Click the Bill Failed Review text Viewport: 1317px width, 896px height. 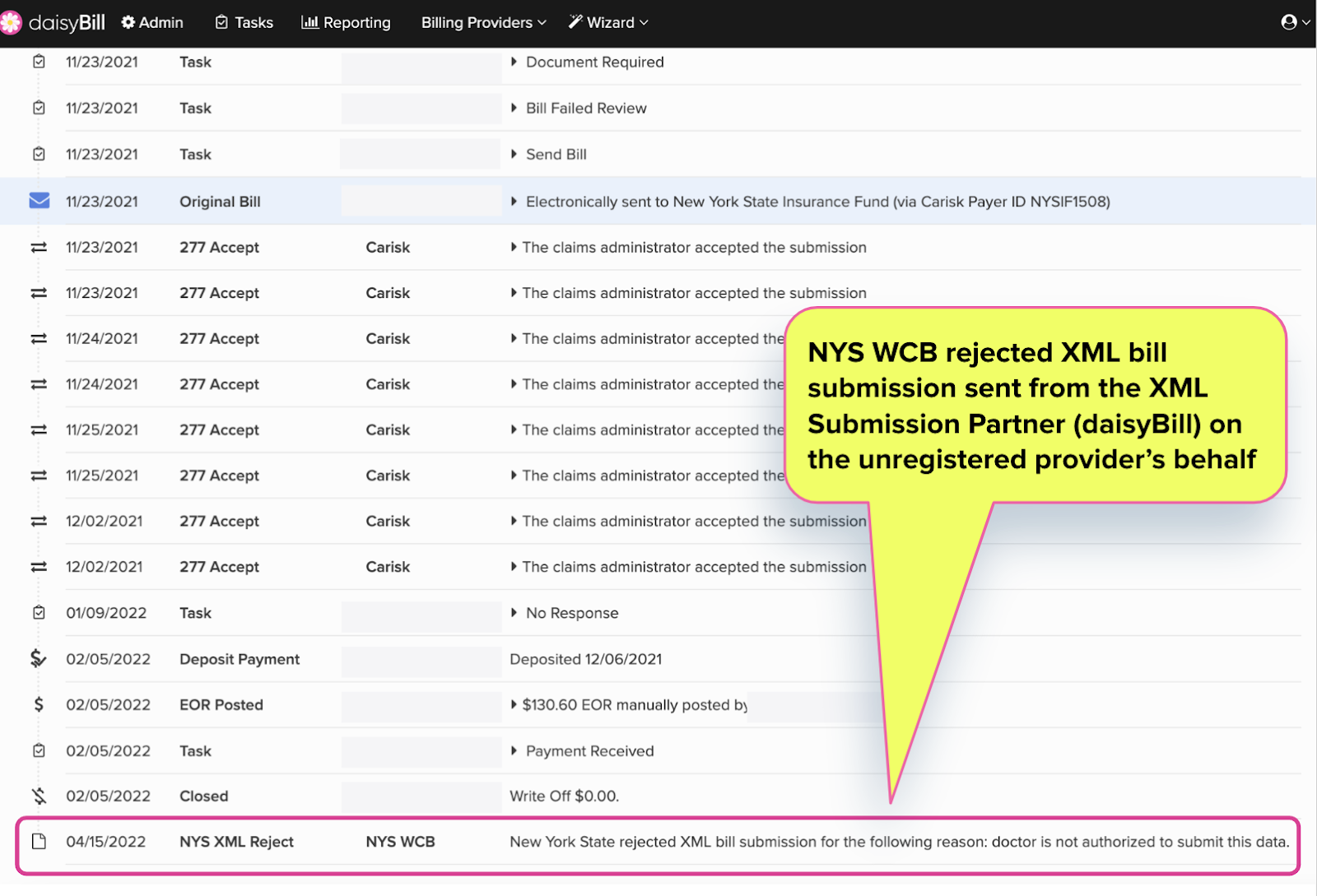(586, 108)
